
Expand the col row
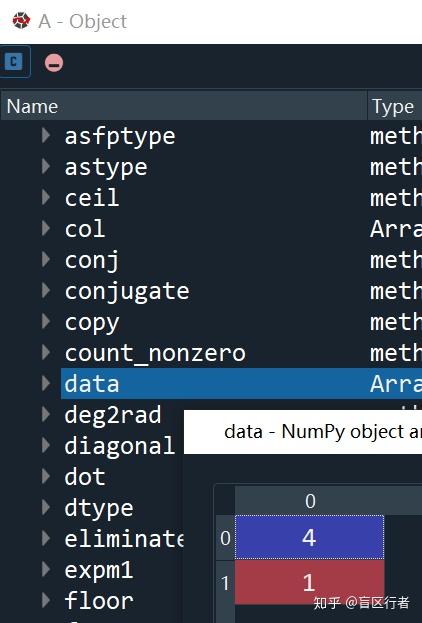pos(46,228)
